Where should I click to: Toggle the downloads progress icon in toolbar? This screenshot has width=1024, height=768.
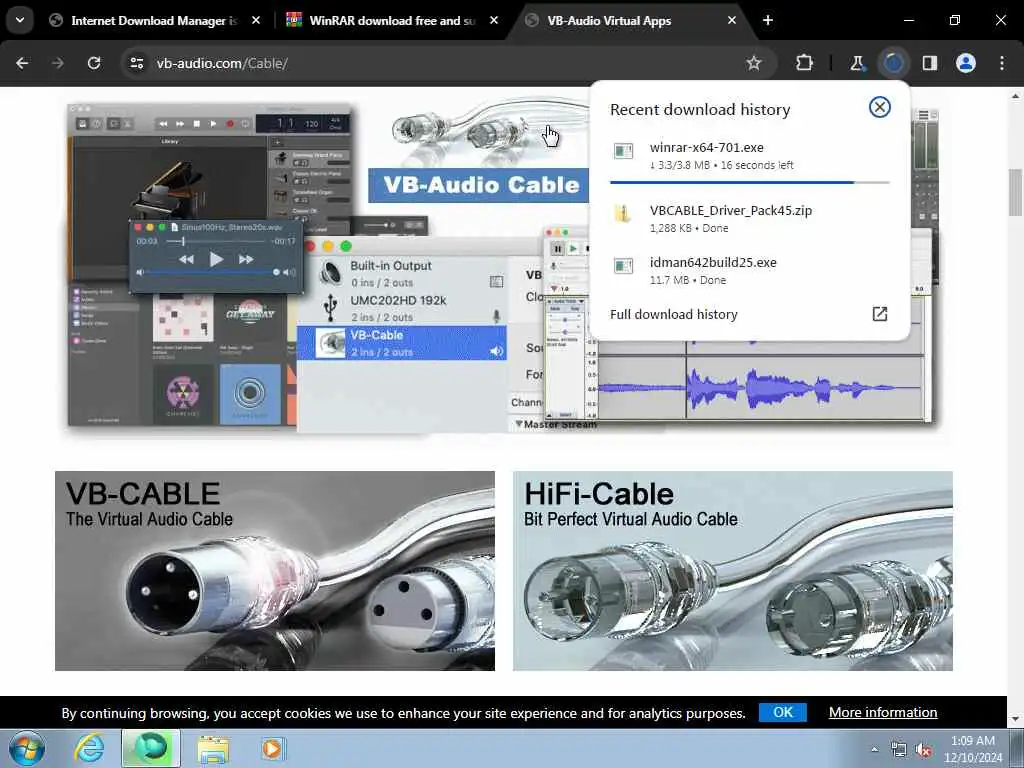click(x=893, y=63)
